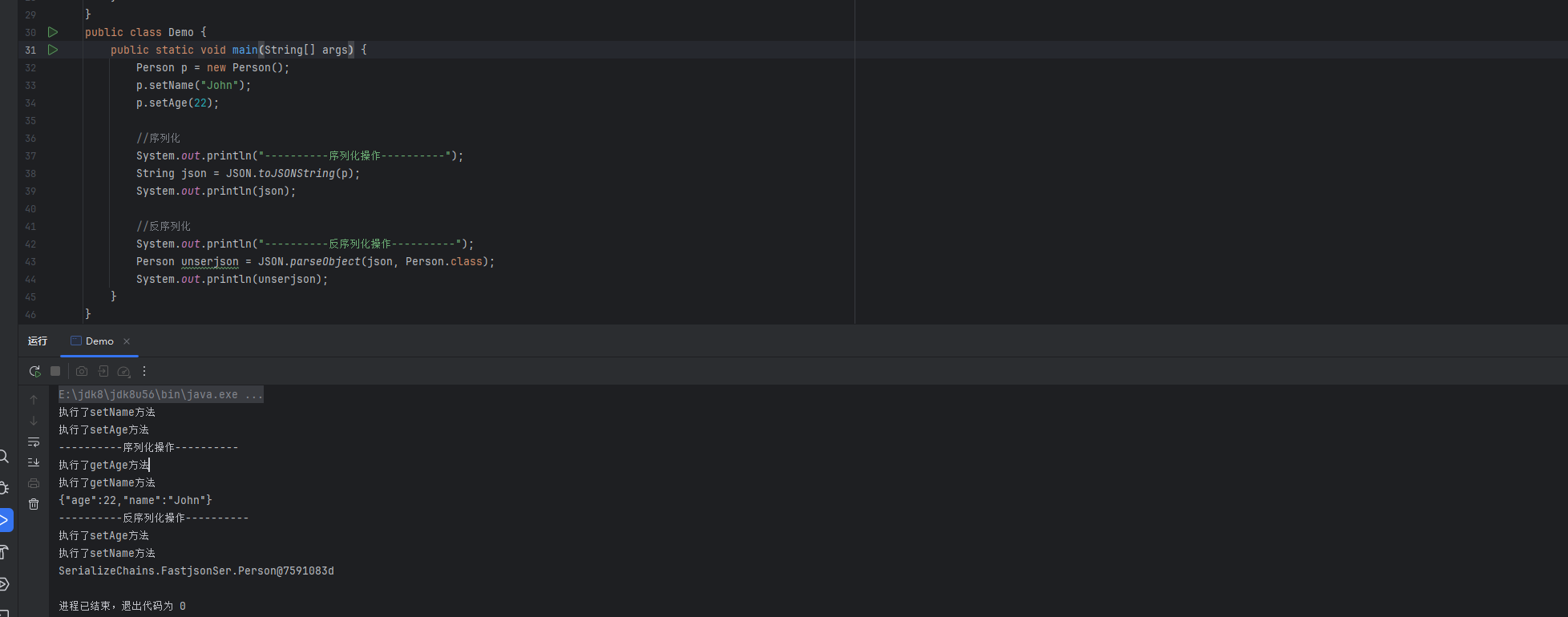The width and height of the screenshot is (1568, 617).
Task: Open run menu beside class Demo
Action: (53, 32)
